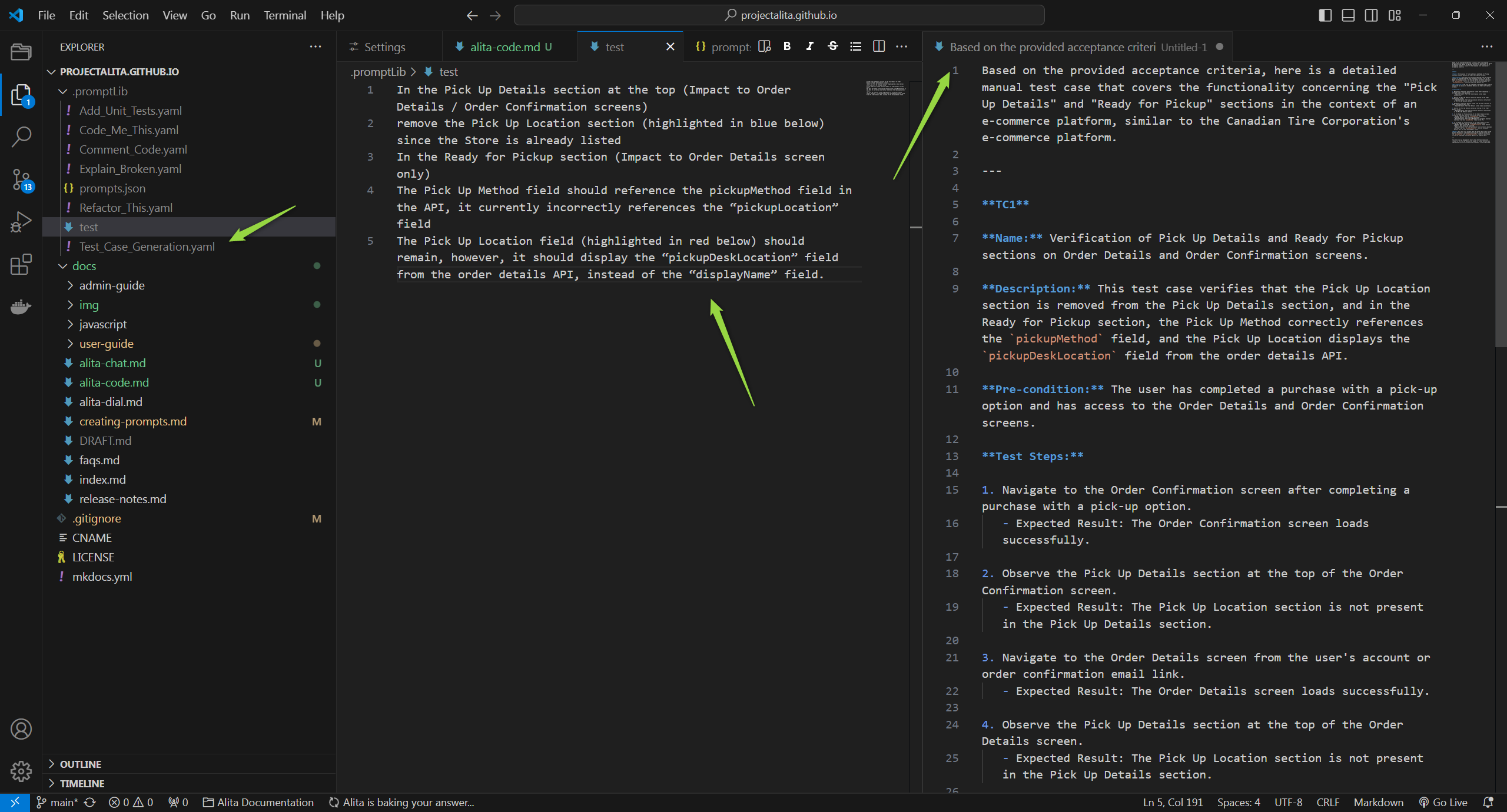Change UTF-8 file encoding

(x=1288, y=802)
